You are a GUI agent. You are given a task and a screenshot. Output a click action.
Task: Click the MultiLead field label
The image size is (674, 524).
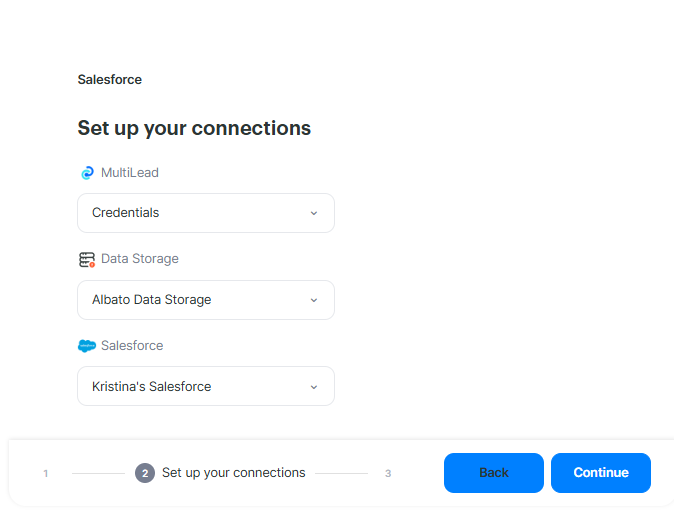(x=130, y=173)
